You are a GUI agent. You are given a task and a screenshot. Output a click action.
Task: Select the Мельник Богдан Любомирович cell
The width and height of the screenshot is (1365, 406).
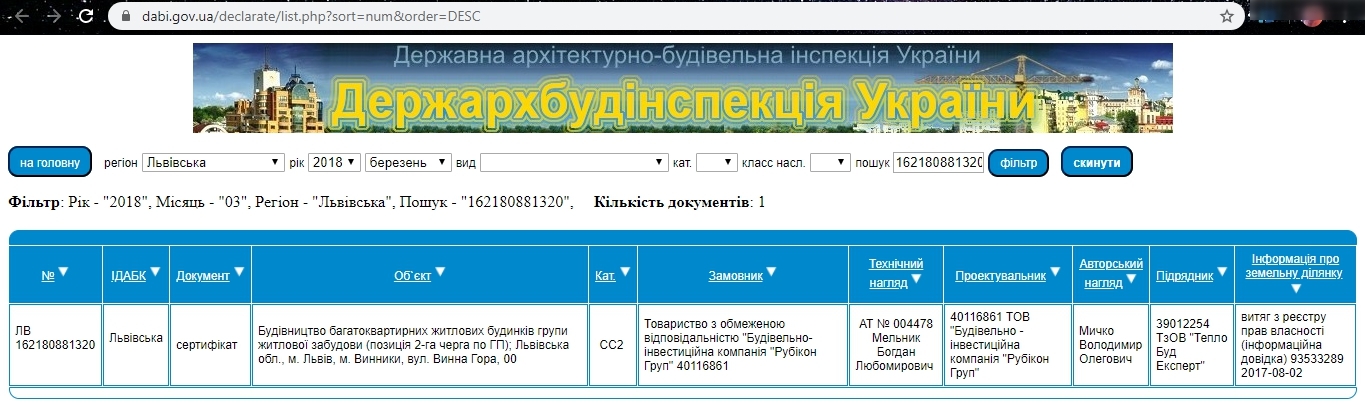pyautogui.click(x=896, y=345)
